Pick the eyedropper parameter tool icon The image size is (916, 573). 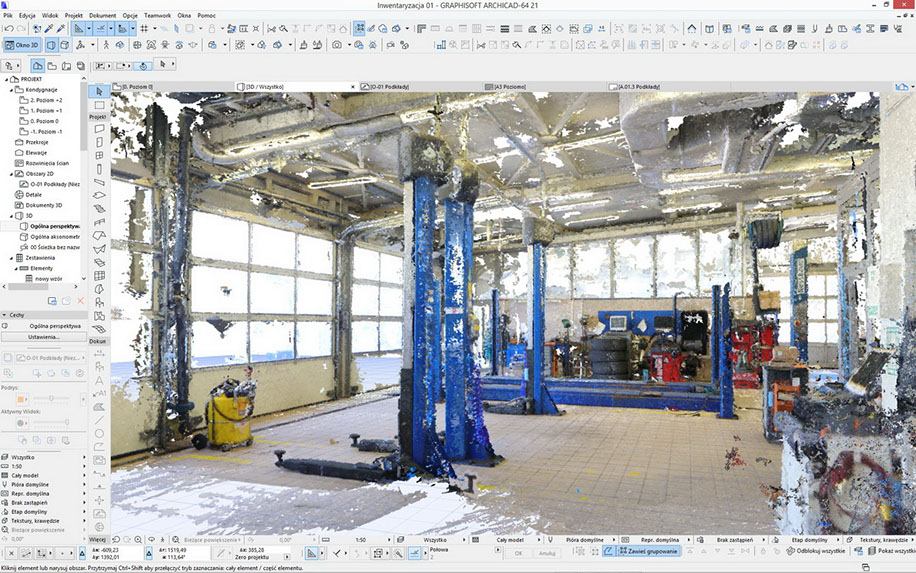click(49, 29)
